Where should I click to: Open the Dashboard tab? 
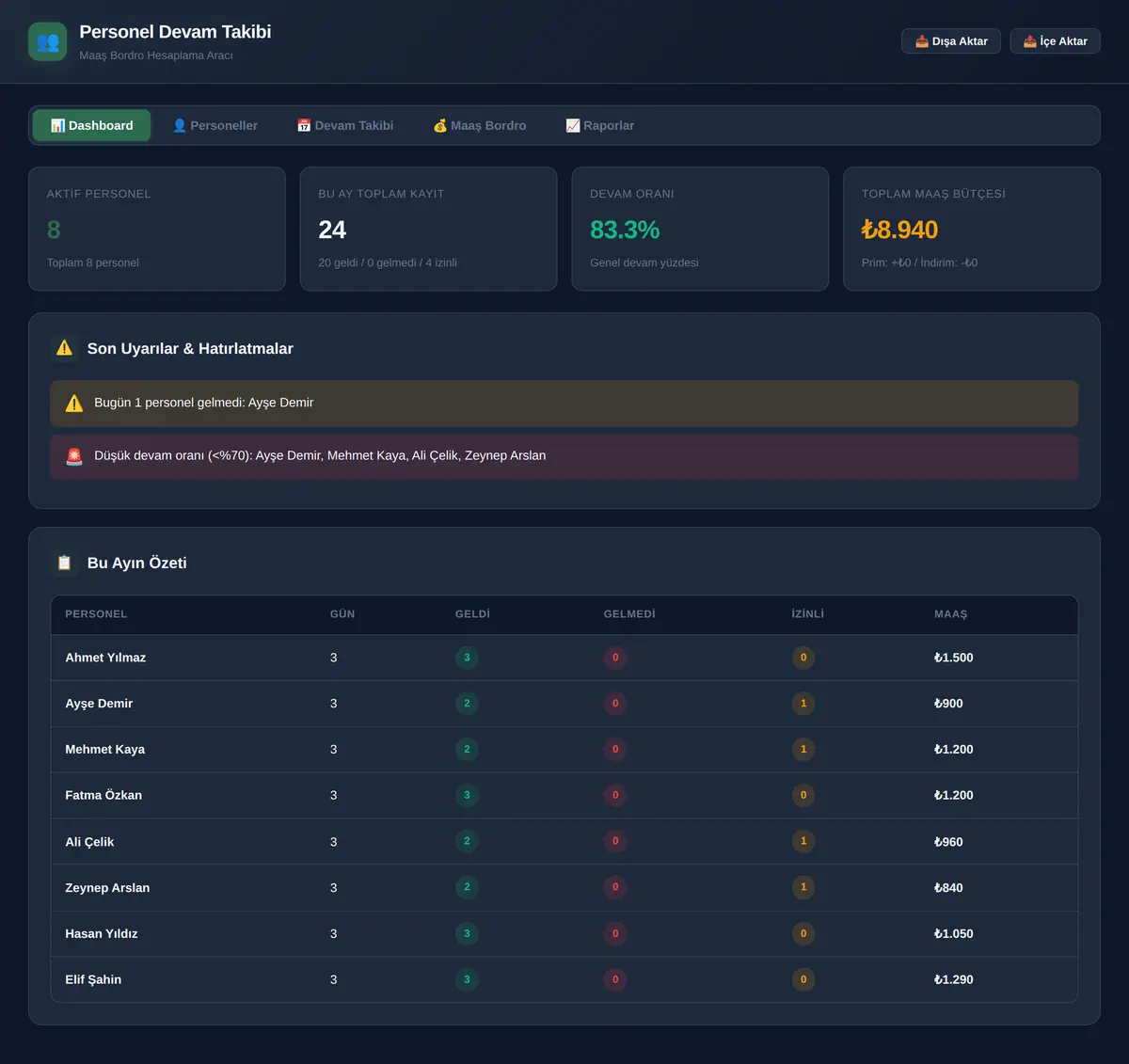point(91,125)
